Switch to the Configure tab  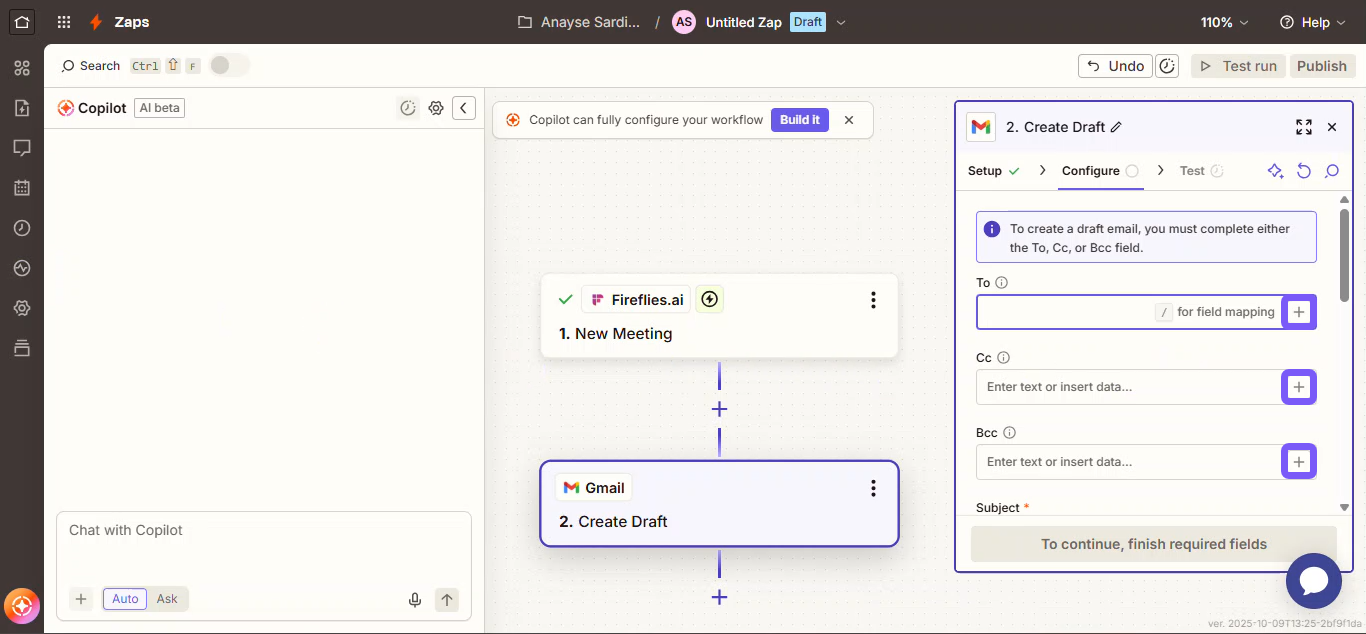(1100, 171)
